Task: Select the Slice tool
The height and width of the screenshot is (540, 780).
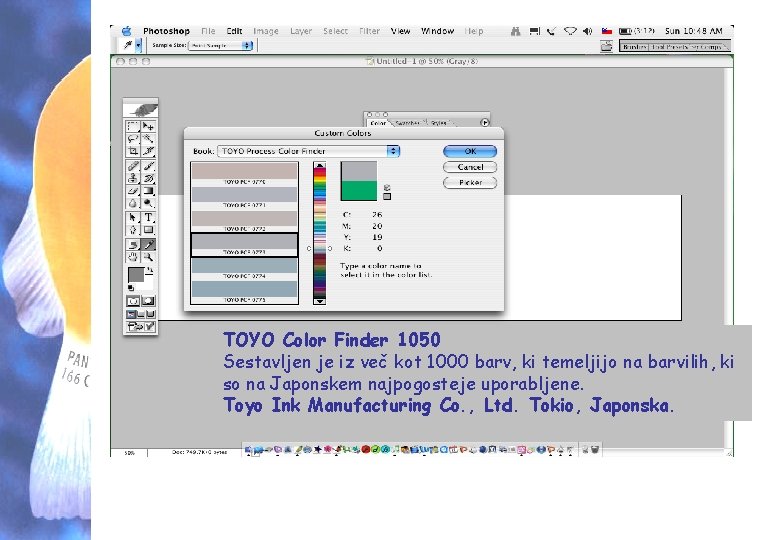Action: point(148,151)
